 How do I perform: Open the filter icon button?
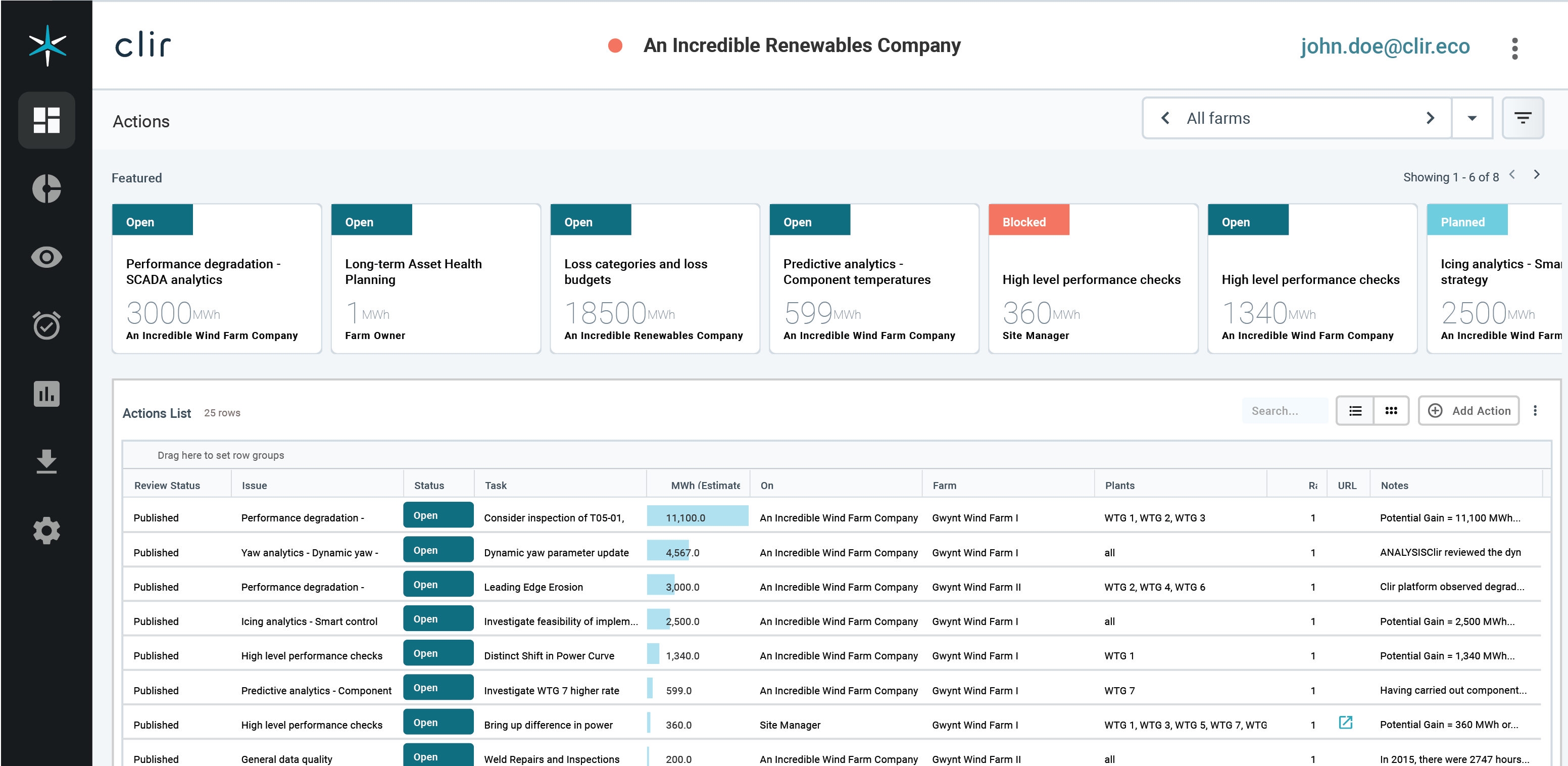pos(1523,118)
